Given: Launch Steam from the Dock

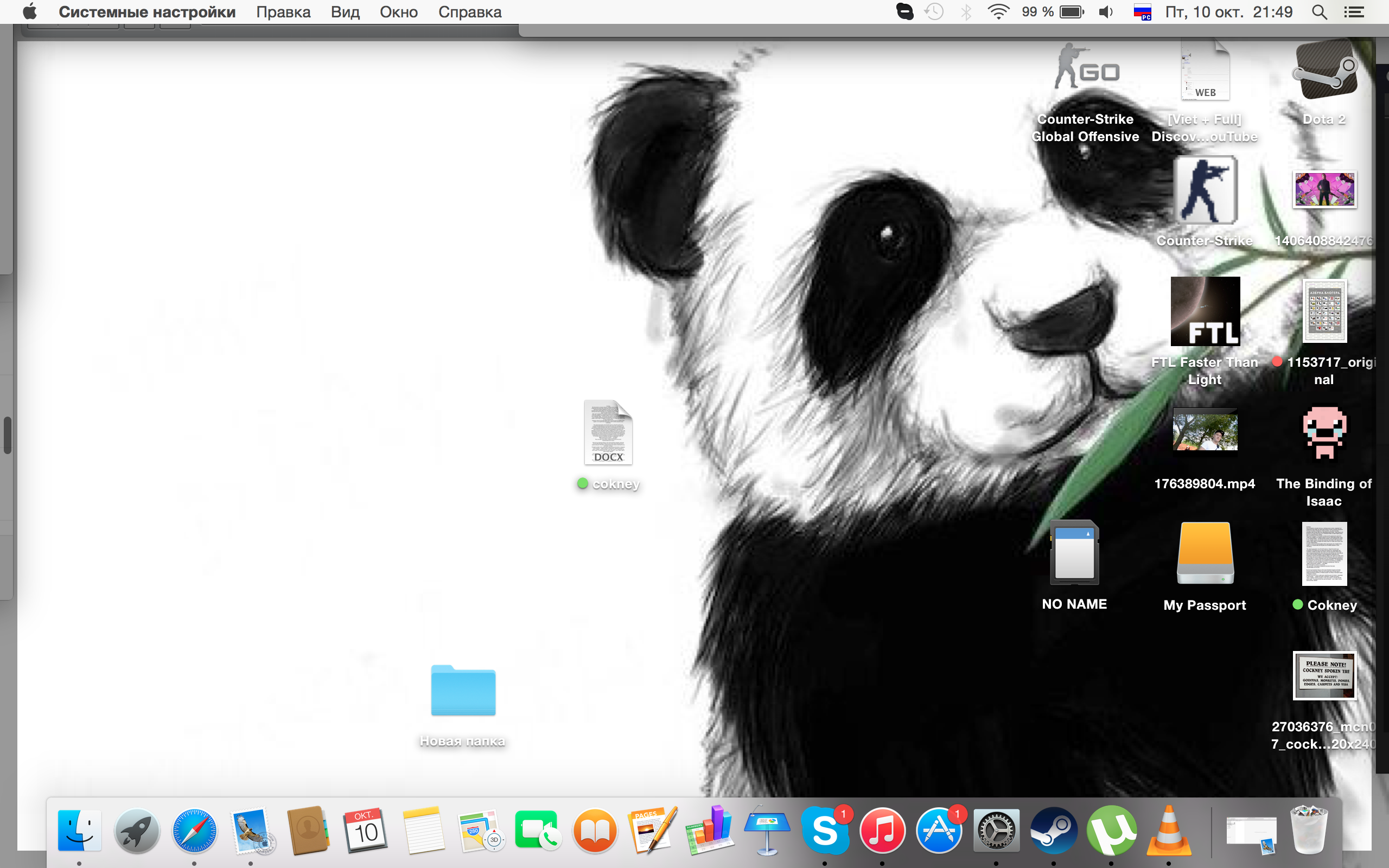Looking at the screenshot, I should (x=1053, y=831).
